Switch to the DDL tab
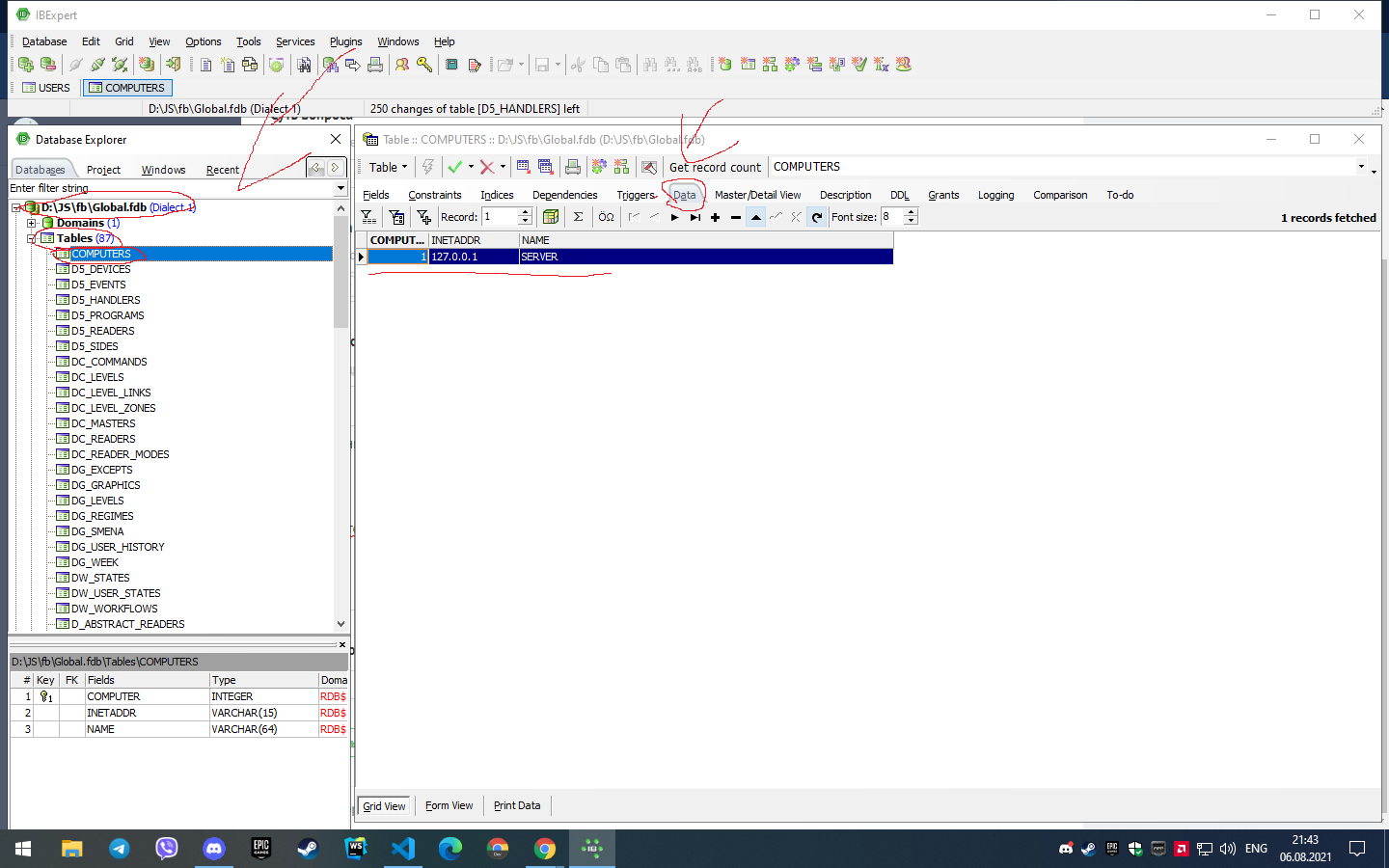Image resolution: width=1389 pixels, height=868 pixels. [899, 195]
